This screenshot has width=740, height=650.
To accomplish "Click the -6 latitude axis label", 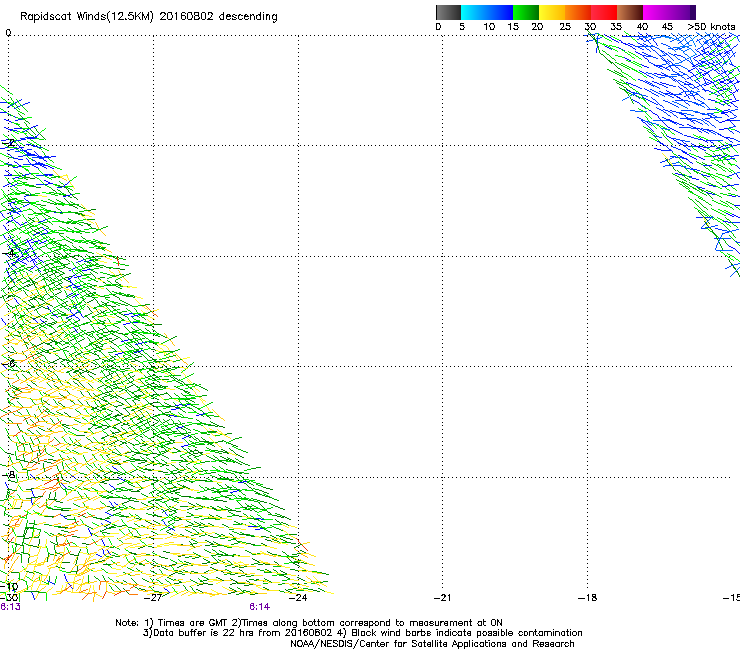I will pyautogui.click(x=9, y=363).
